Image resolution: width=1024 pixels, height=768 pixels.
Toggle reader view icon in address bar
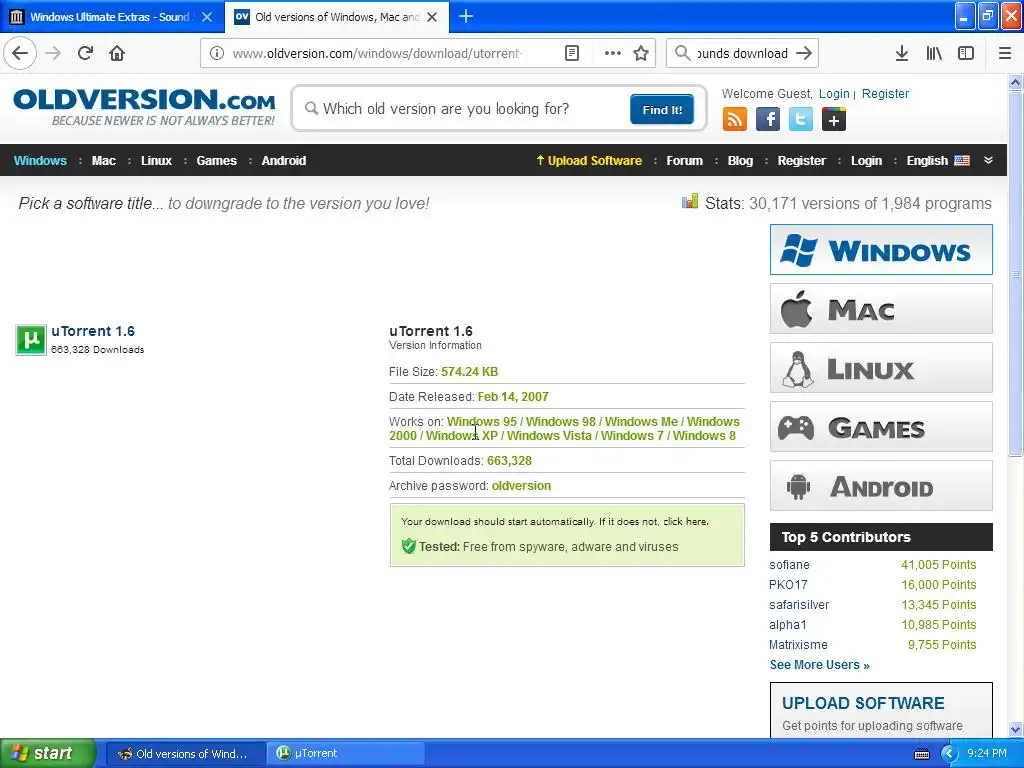click(x=571, y=54)
